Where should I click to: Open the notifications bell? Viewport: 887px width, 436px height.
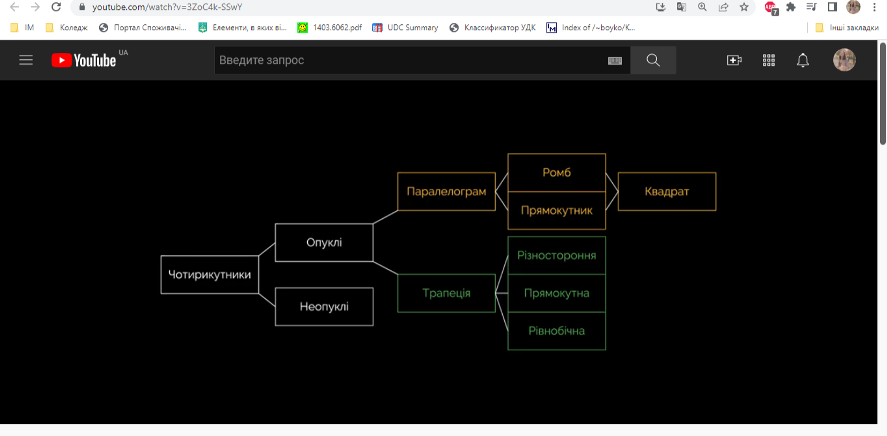(803, 60)
